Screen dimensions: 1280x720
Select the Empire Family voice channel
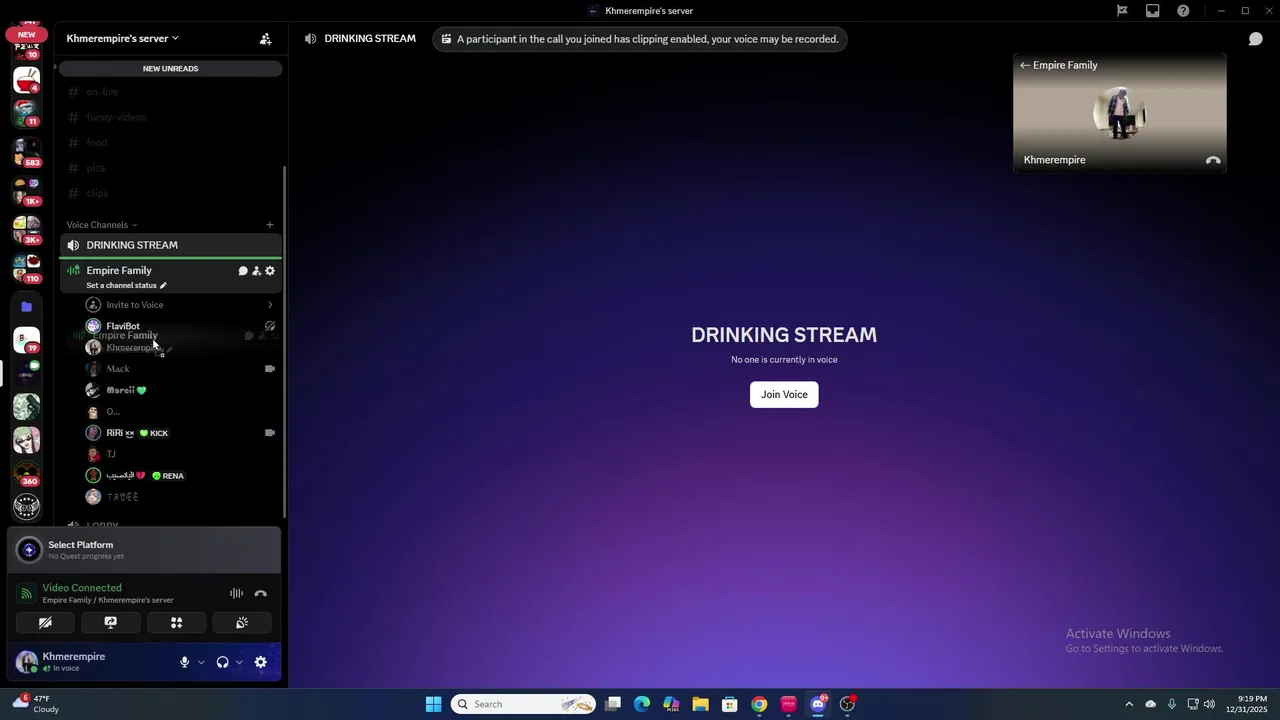[x=119, y=270]
